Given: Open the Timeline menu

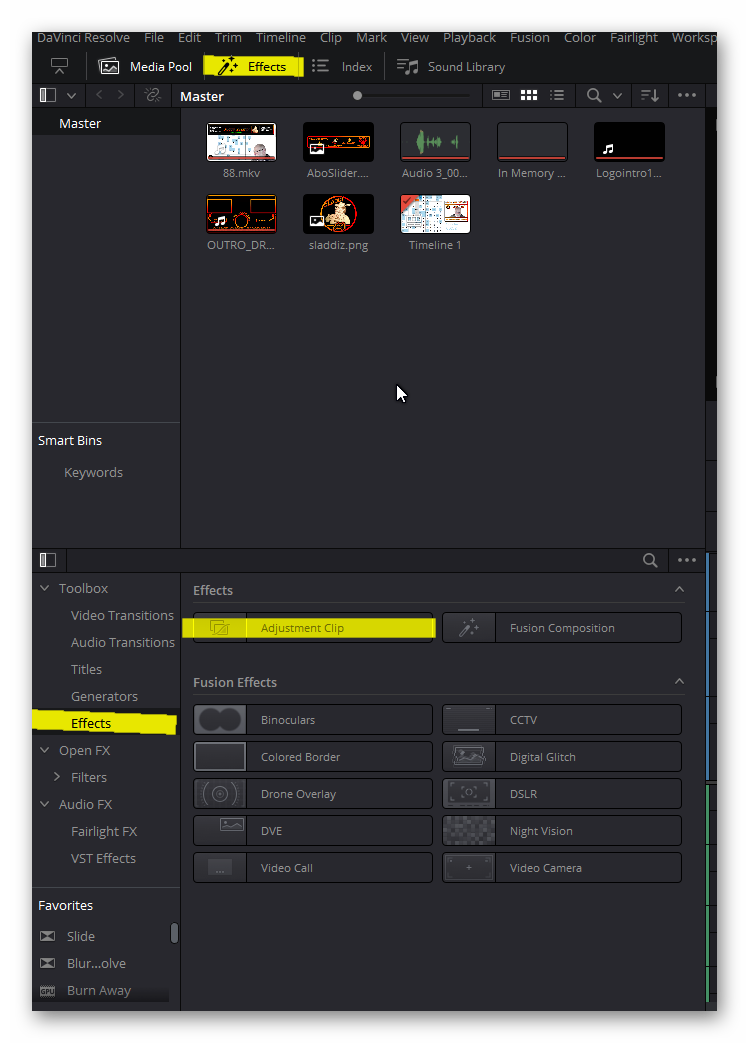Looking at the screenshot, I should coord(280,37).
